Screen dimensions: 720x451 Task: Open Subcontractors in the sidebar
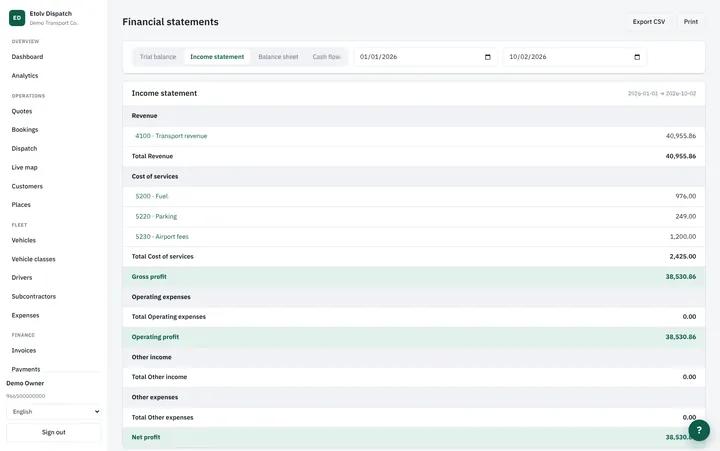[x=34, y=296]
